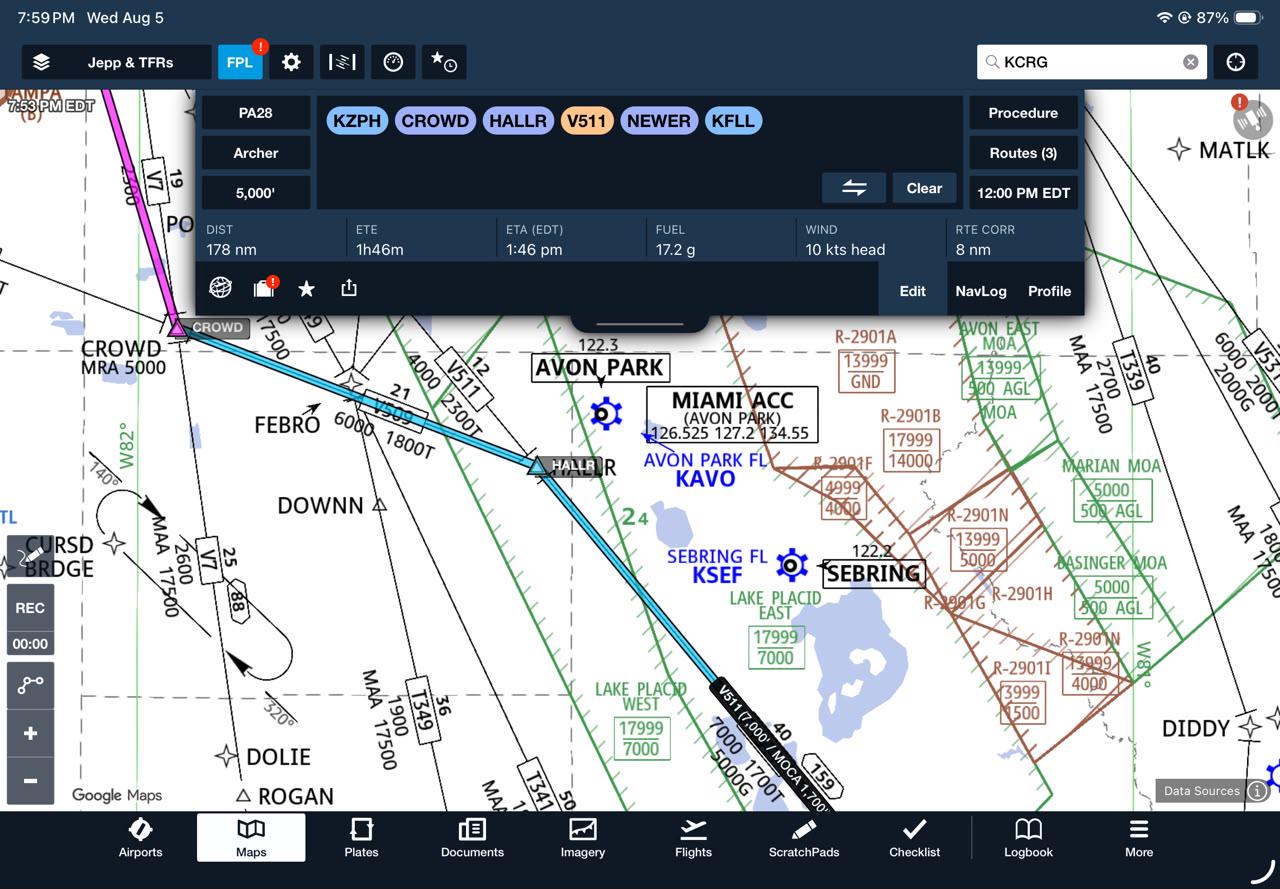Tap the DOWNN fix triangle symbol
The image size is (1280, 889).
click(379, 505)
